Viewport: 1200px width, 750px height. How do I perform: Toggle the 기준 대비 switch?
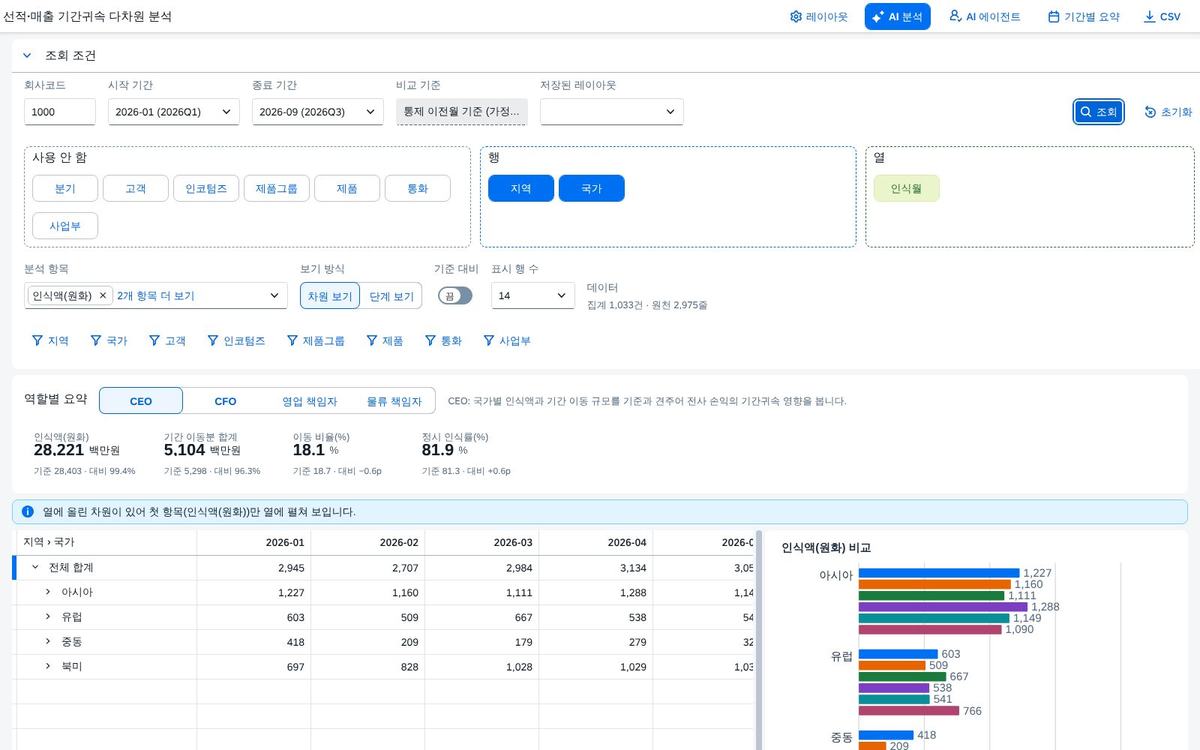(x=455, y=296)
